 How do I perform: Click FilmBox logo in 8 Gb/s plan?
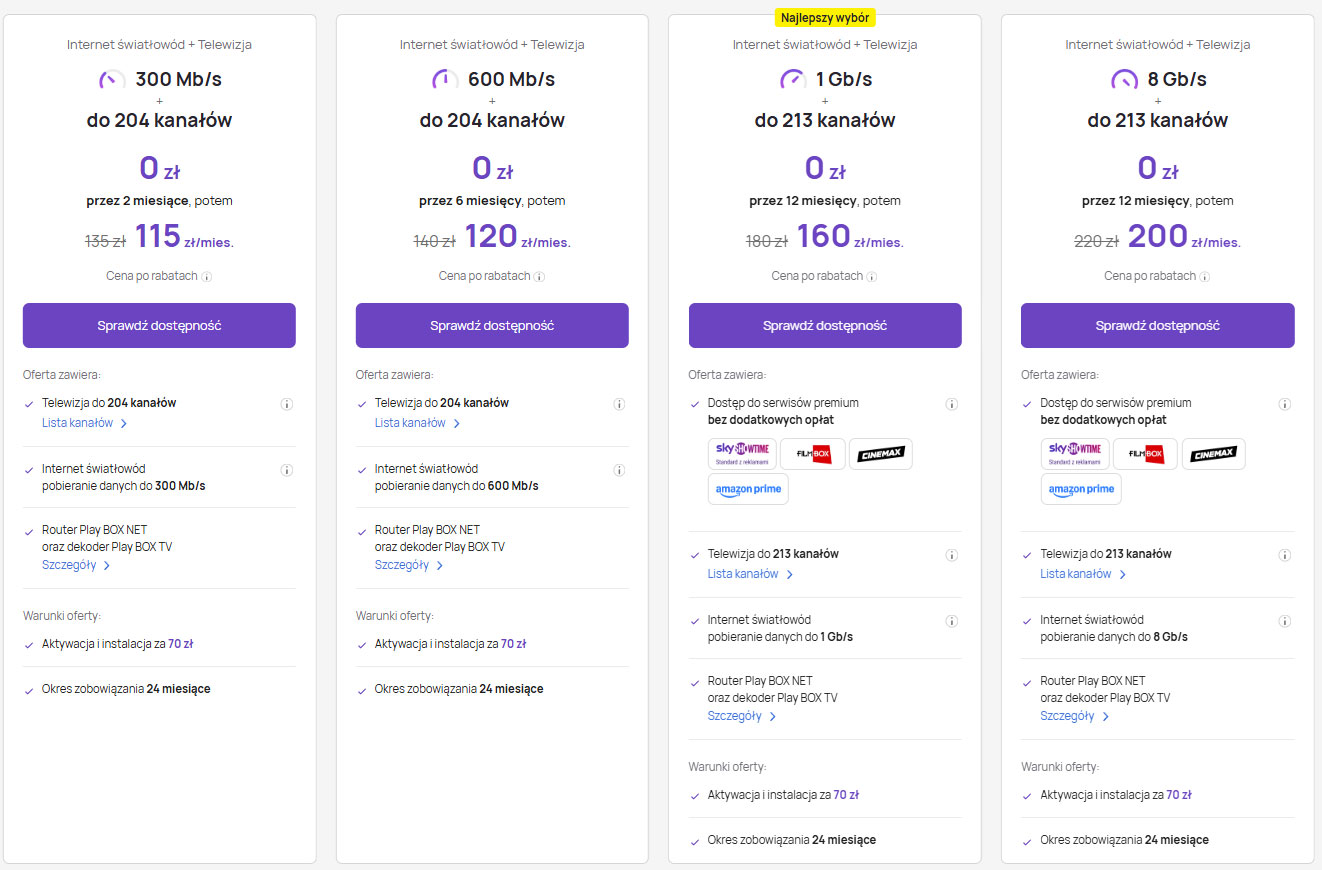point(1145,454)
